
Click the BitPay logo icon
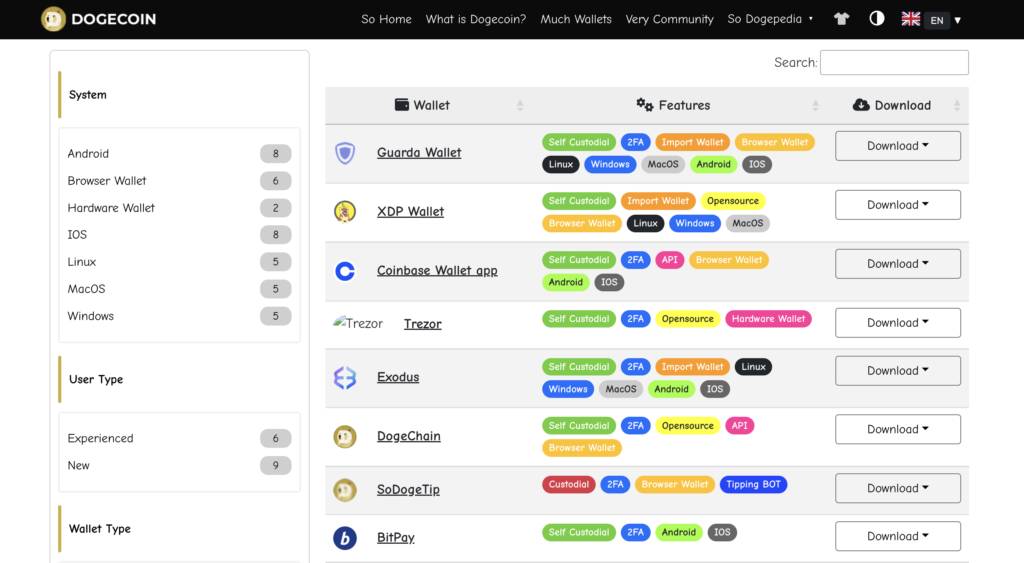[x=345, y=538]
